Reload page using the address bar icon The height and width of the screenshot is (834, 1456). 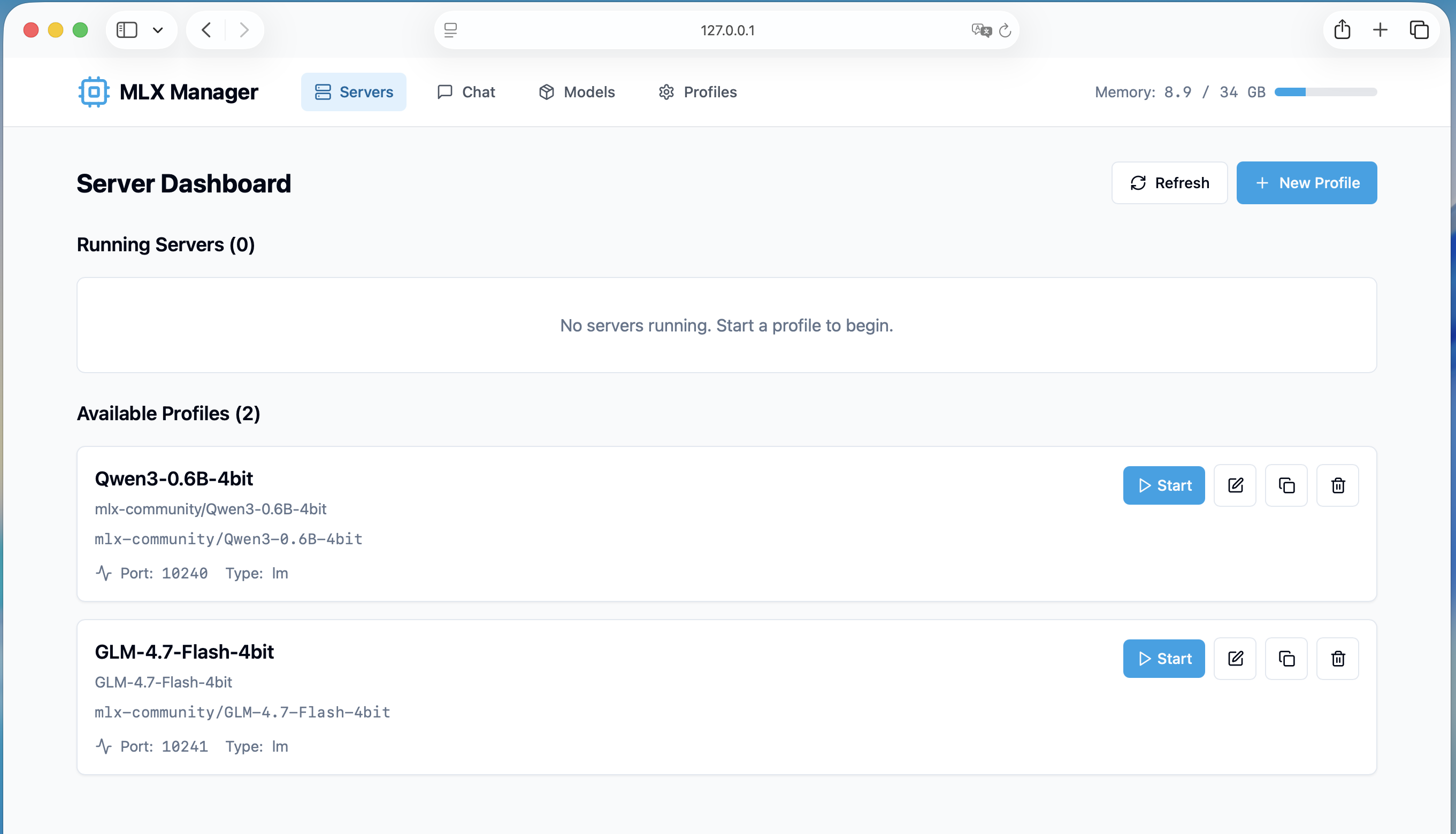pyautogui.click(x=1005, y=30)
